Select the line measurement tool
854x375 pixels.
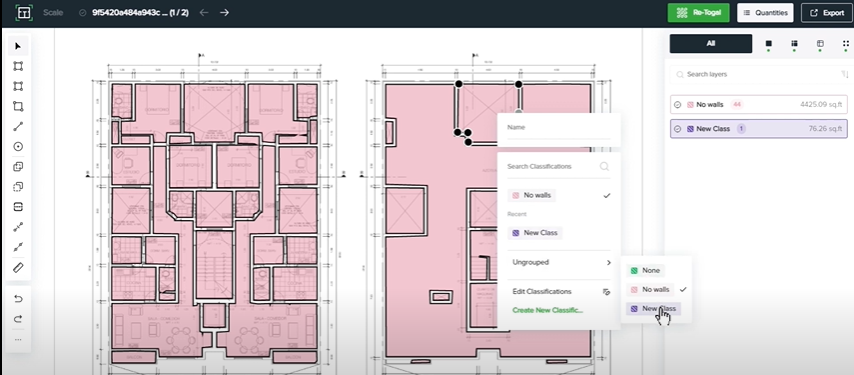click(18, 126)
